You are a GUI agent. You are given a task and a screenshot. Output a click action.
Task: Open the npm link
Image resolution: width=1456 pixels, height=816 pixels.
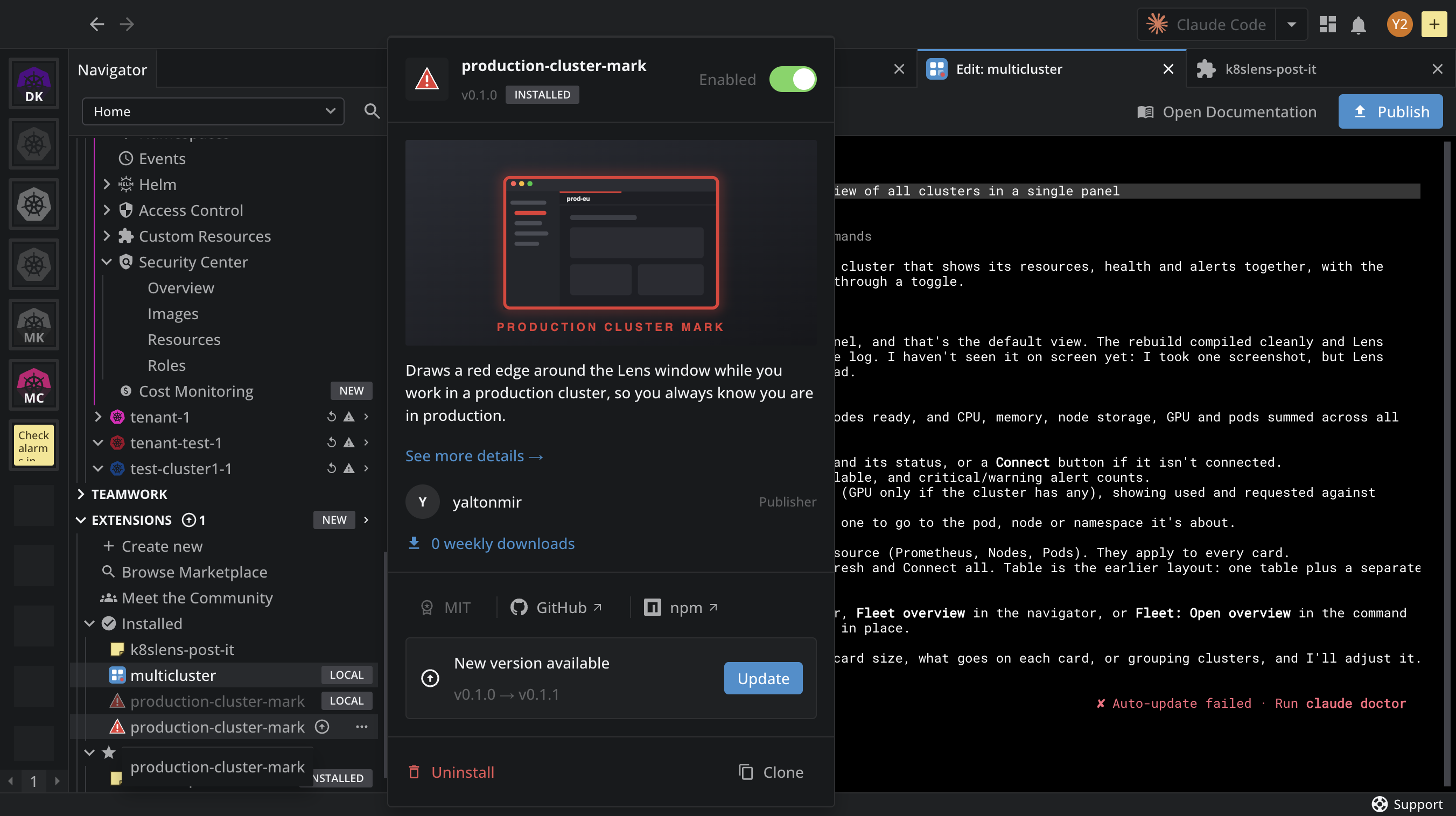[x=681, y=608]
